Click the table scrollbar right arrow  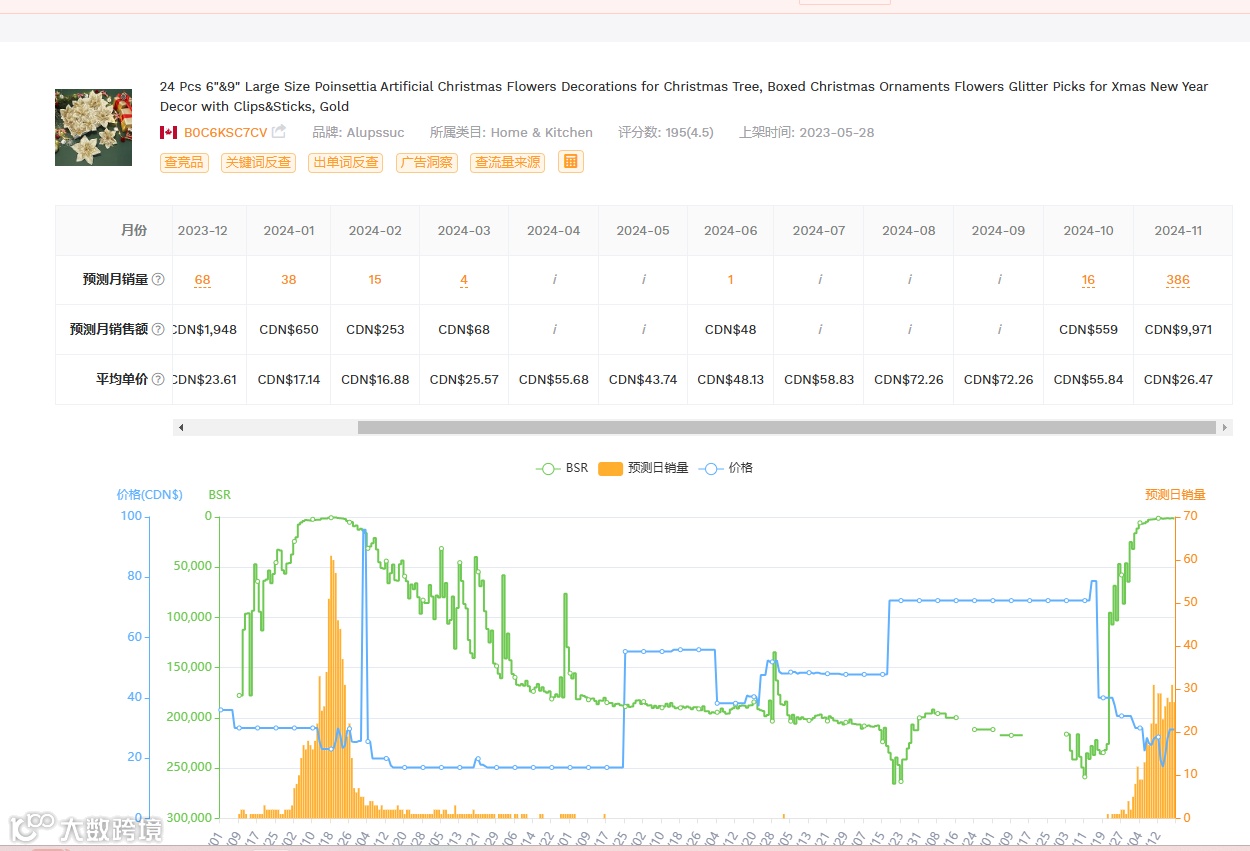click(1224, 427)
